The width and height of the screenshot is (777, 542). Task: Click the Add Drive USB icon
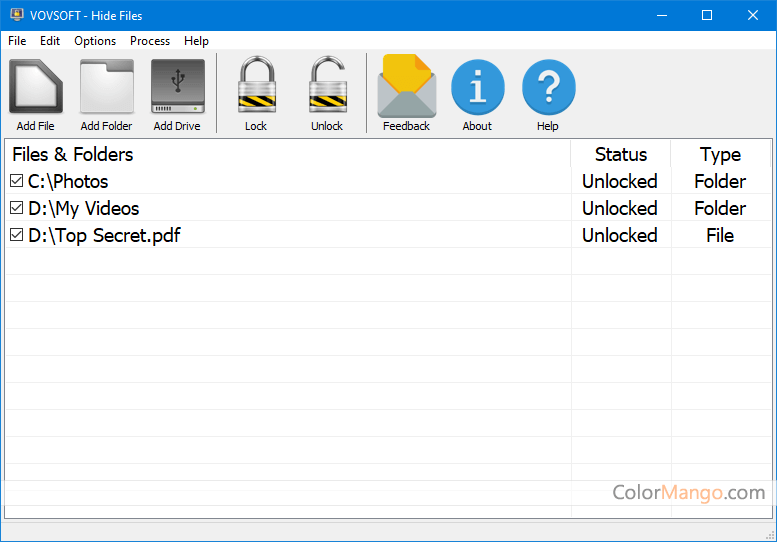(177, 88)
